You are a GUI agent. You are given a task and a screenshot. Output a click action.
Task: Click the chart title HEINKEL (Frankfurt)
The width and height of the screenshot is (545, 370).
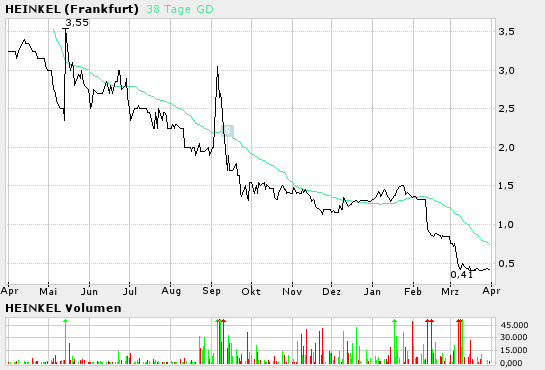pyautogui.click(x=72, y=9)
